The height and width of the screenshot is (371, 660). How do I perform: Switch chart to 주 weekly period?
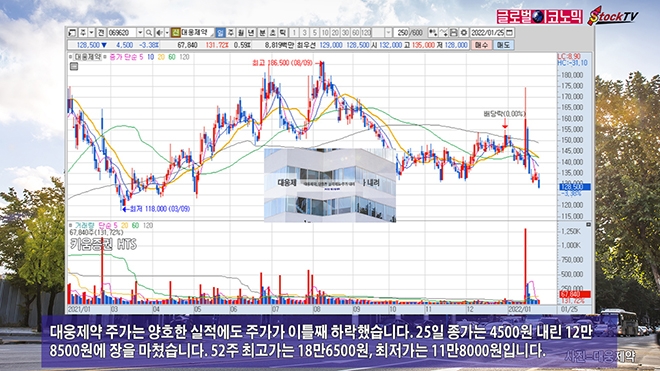tap(231, 32)
